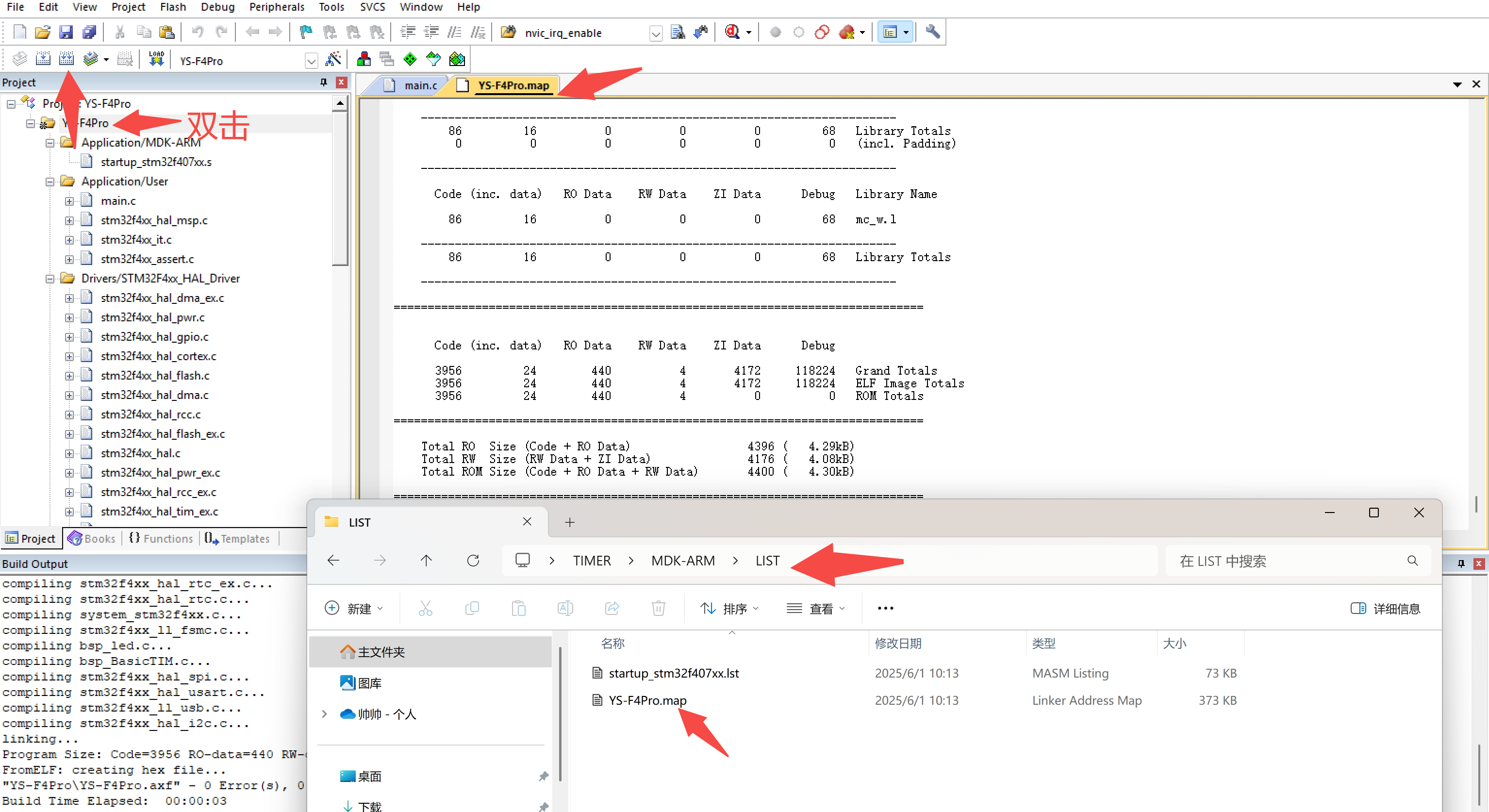The image size is (1489, 812).
Task: Open the Functions view in Project panel
Action: (x=167, y=538)
